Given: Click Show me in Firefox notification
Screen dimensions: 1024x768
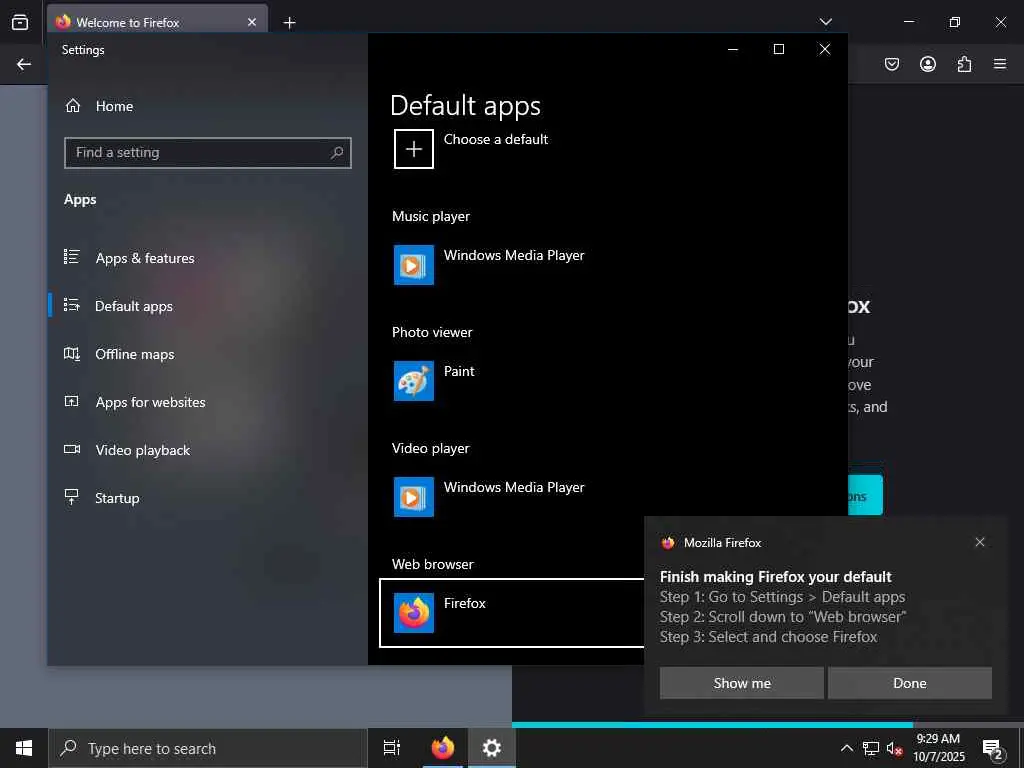Looking at the screenshot, I should point(741,683).
